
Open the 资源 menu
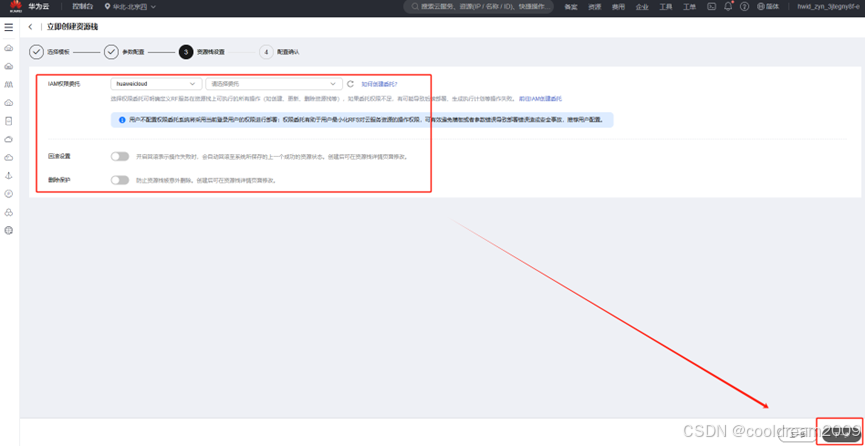594,7
